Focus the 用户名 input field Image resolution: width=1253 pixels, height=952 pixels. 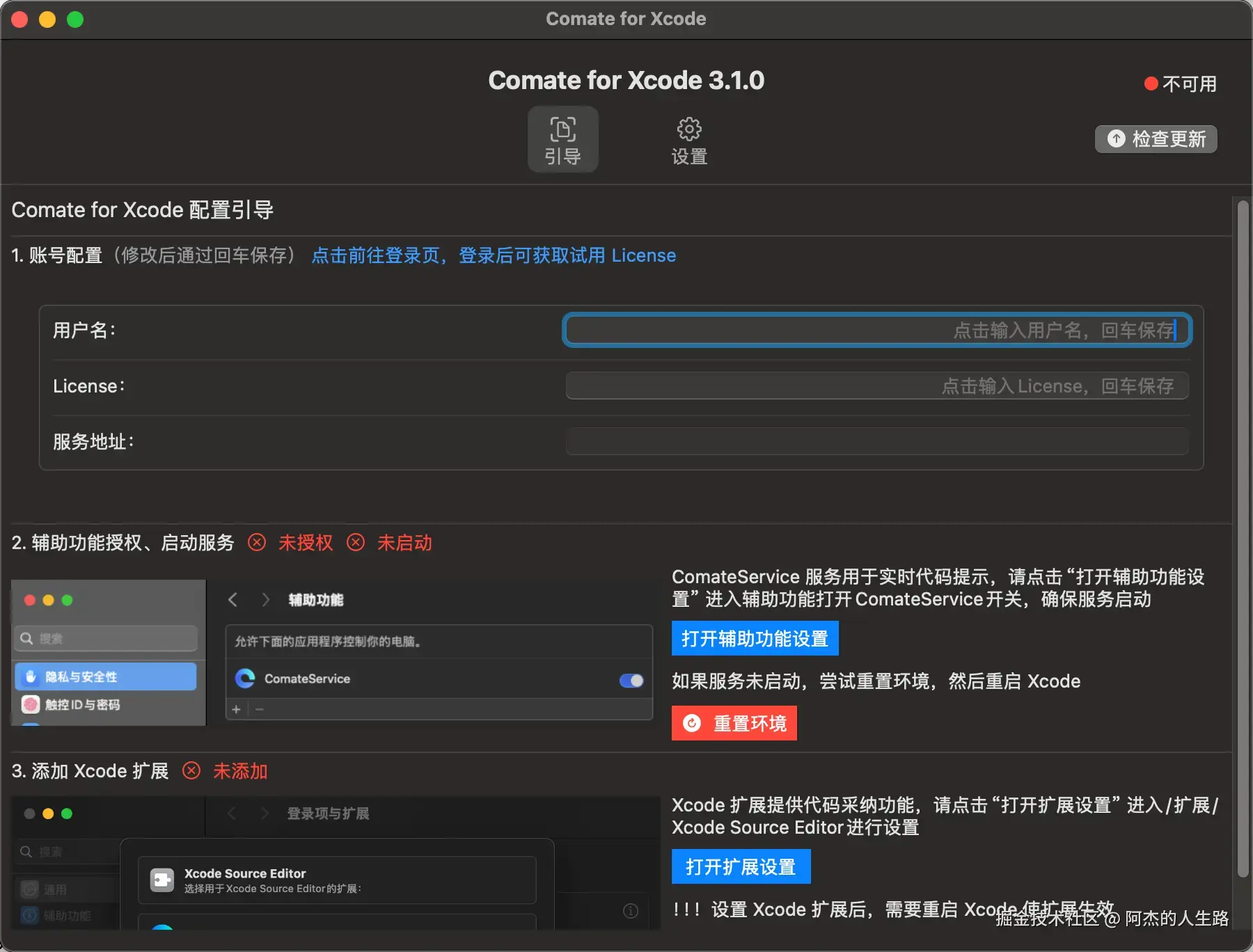click(877, 330)
